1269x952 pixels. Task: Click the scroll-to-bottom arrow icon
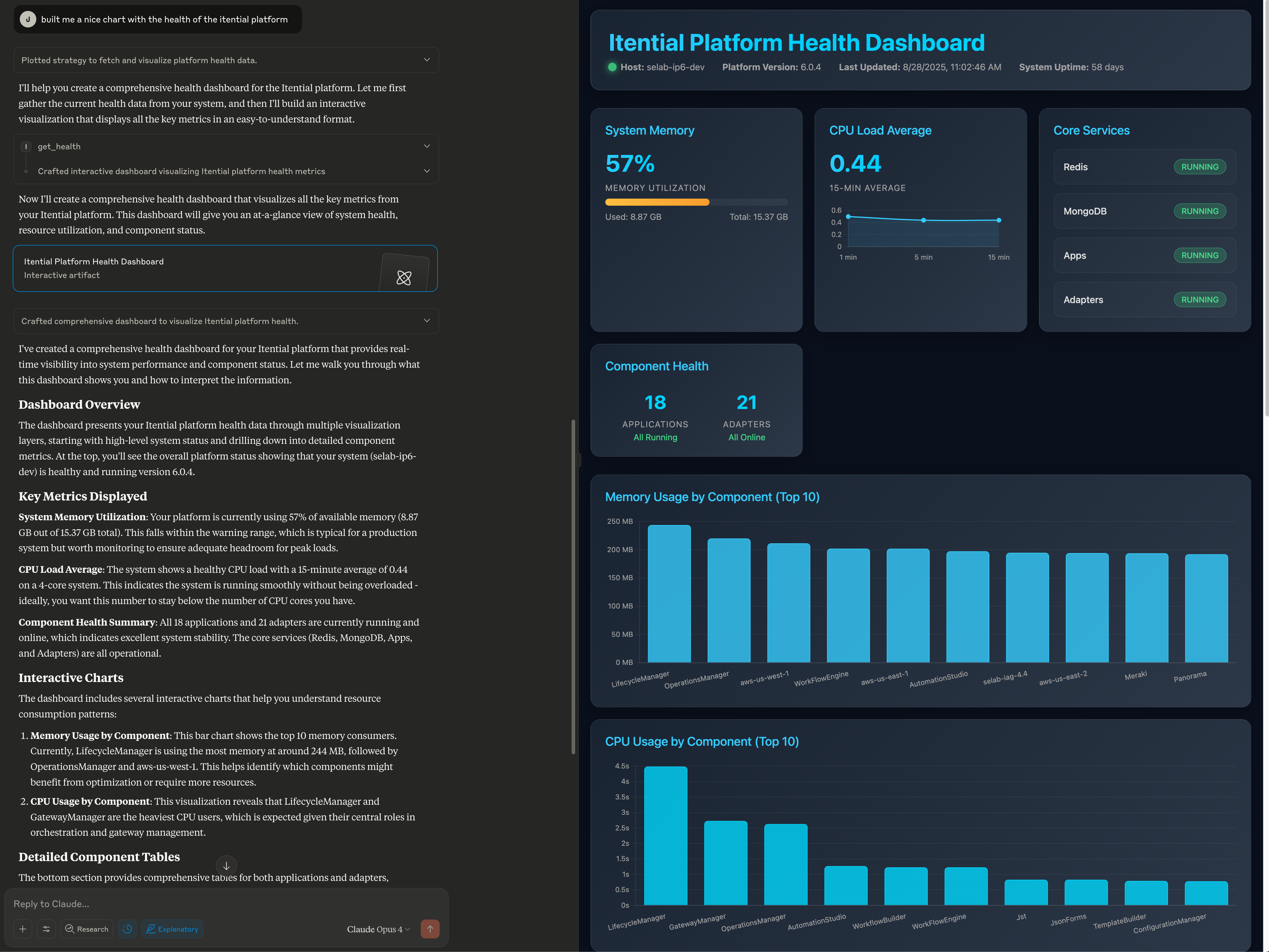[x=226, y=866]
